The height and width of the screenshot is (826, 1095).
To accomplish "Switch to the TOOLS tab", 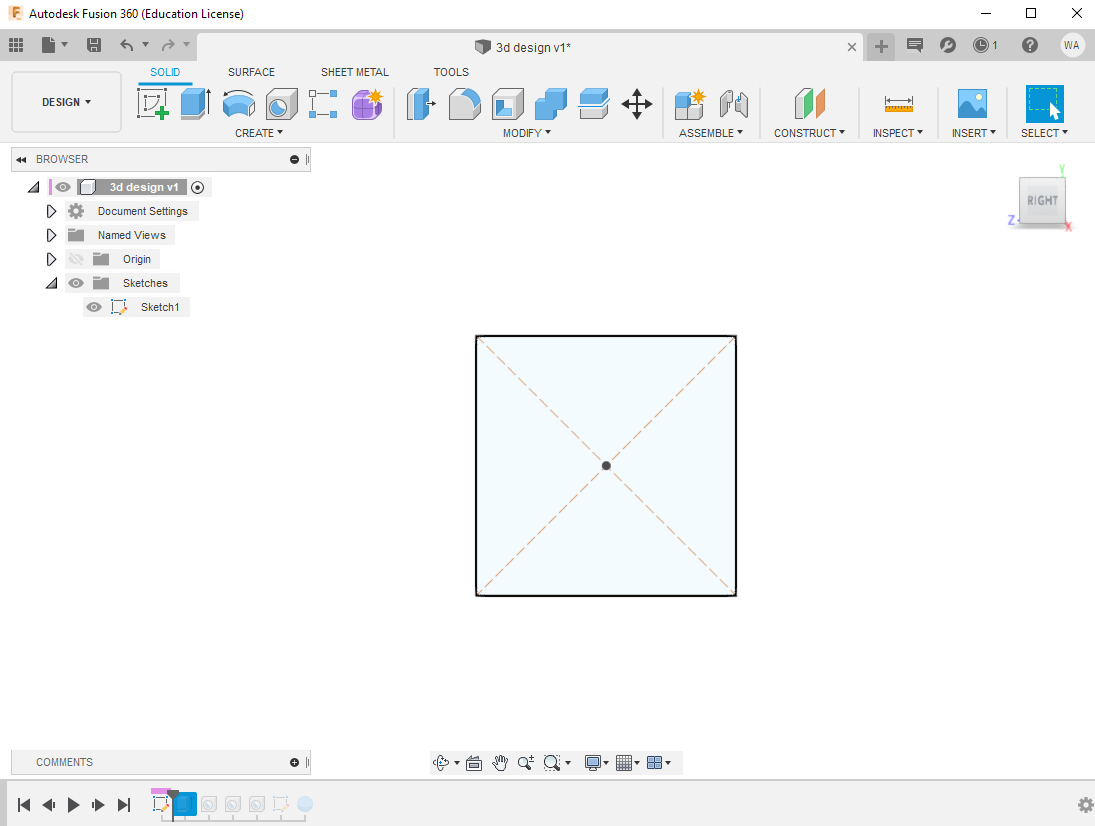I will (x=451, y=72).
